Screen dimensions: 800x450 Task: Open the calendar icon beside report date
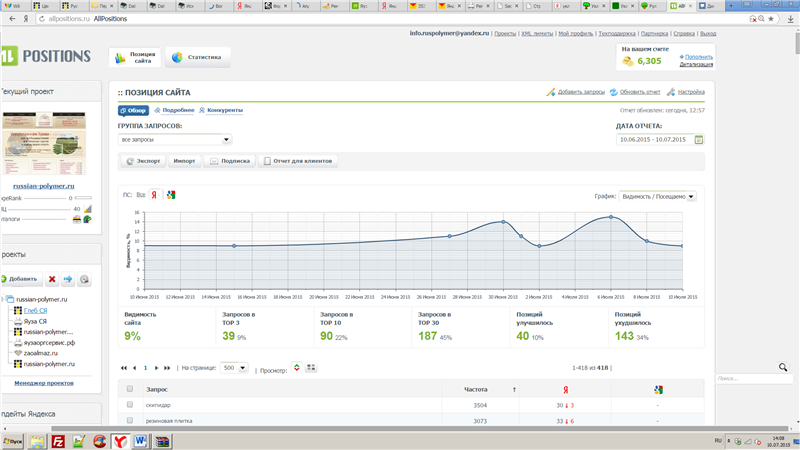click(x=699, y=139)
